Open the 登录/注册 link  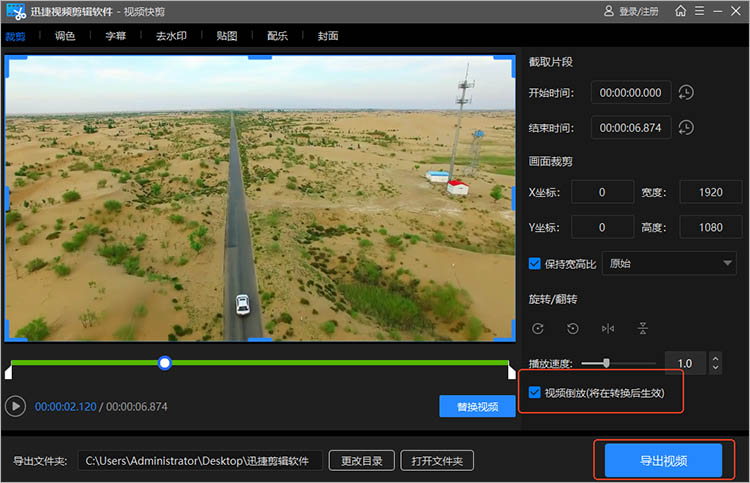639,11
